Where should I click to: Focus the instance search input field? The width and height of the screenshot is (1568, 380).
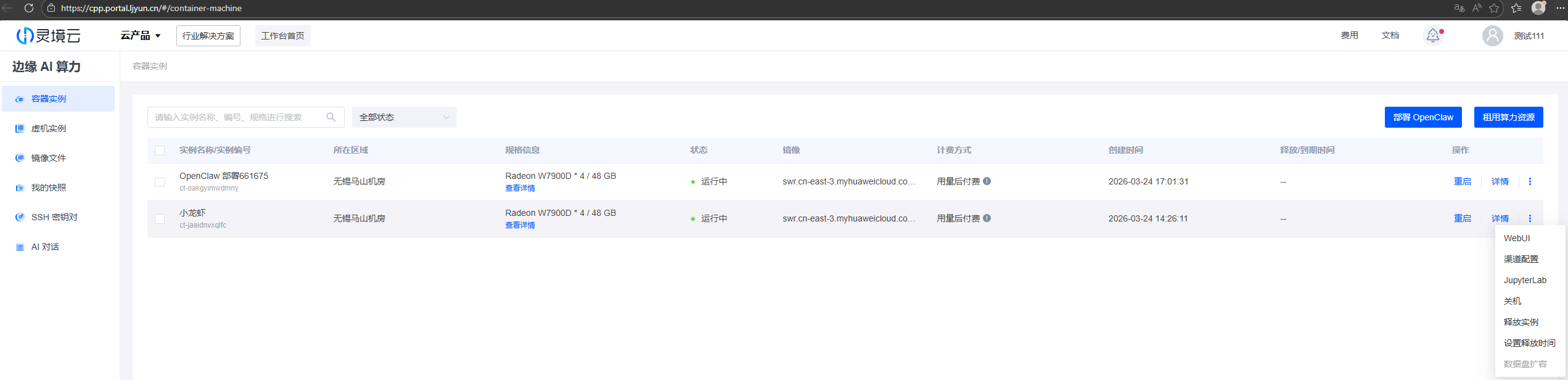coord(237,117)
